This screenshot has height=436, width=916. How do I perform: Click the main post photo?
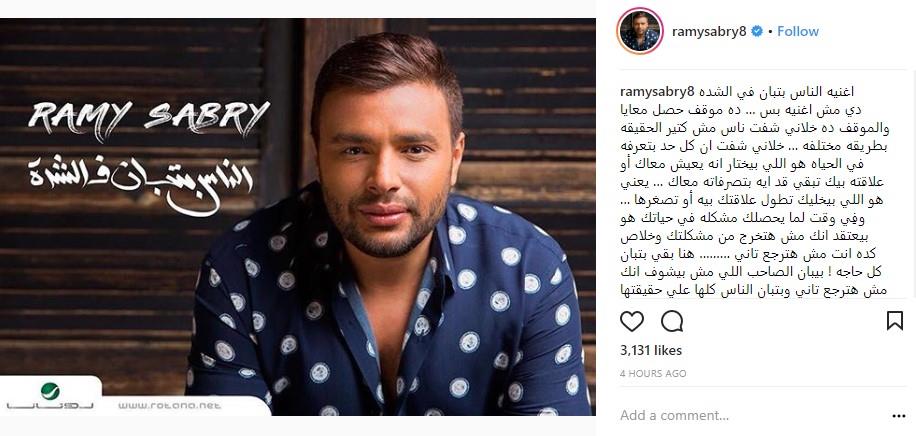pos(297,217)
